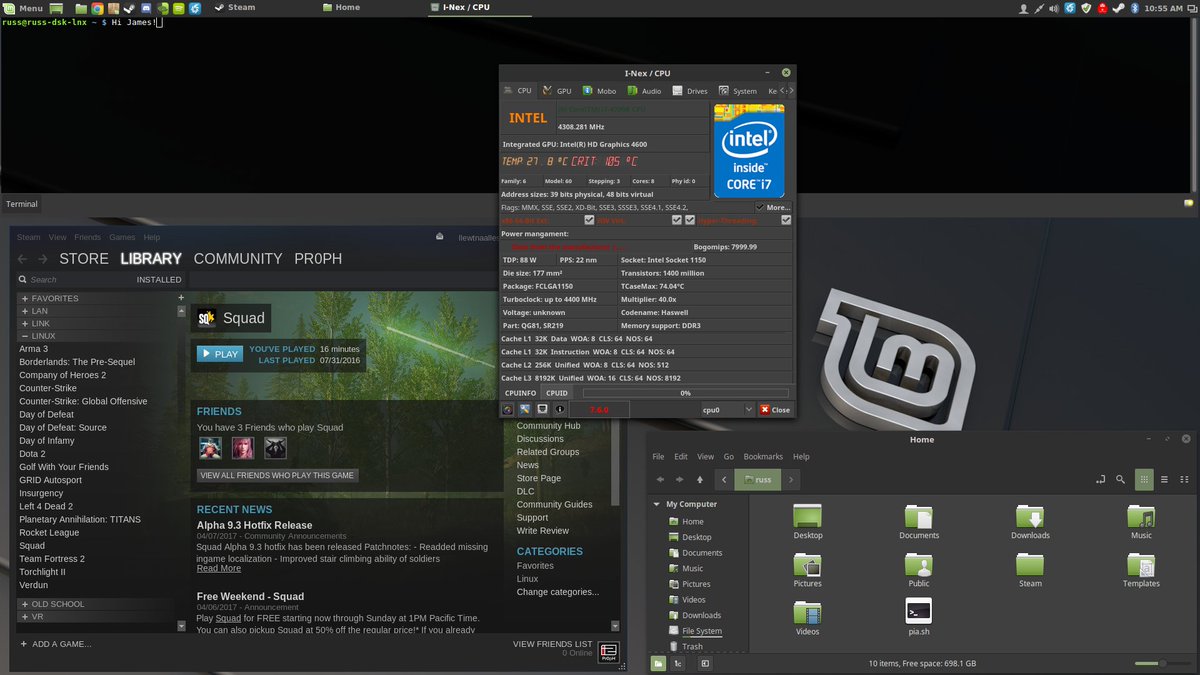Switch to the Home window in the taskbar
This screenshot has height=675, width=1200.
[342, 7]
